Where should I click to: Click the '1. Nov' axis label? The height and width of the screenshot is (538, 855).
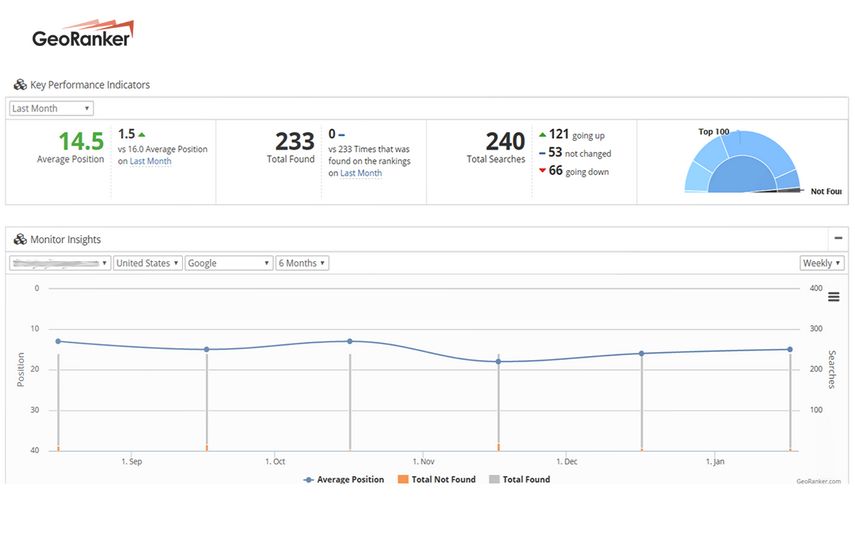pos(423,462)
